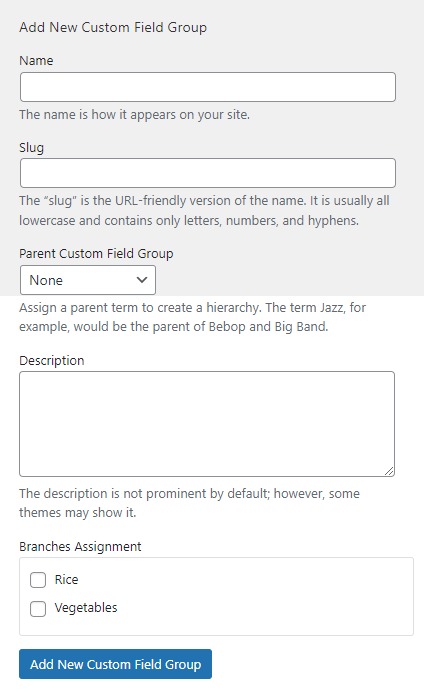Click the Description textarea resize handle
424x694 pixels.
pos(389,471)
